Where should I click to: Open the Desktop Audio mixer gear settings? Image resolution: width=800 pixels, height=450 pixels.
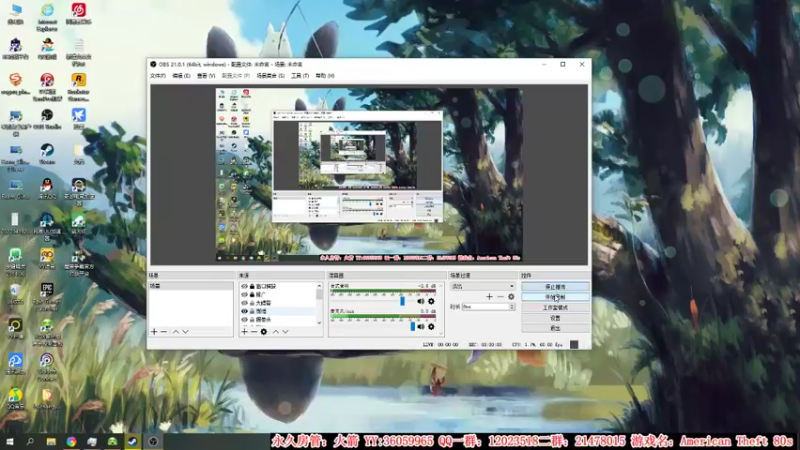tap(431, 302)
